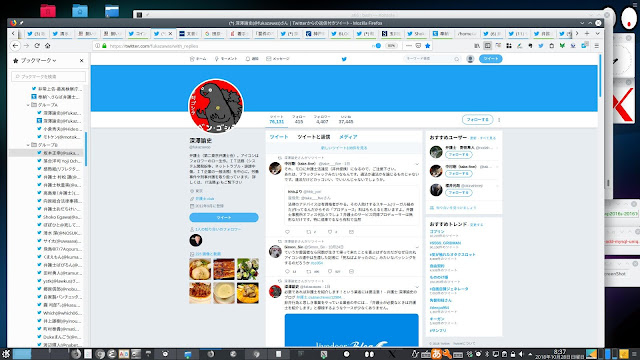Screen dimensions: 640x360
Task: Open the list all tabs dropdown
Action: (x=597, y=33)
